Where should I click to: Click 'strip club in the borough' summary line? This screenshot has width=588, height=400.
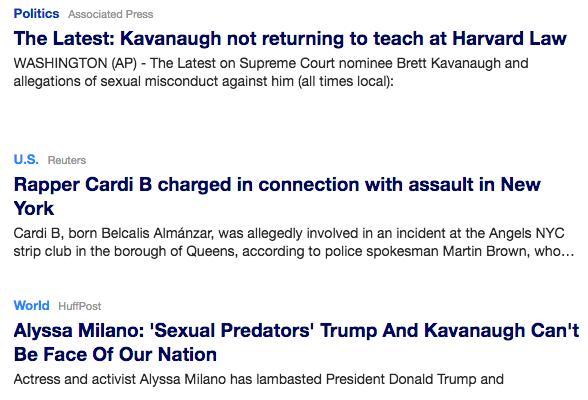click(x=294, y=251)
